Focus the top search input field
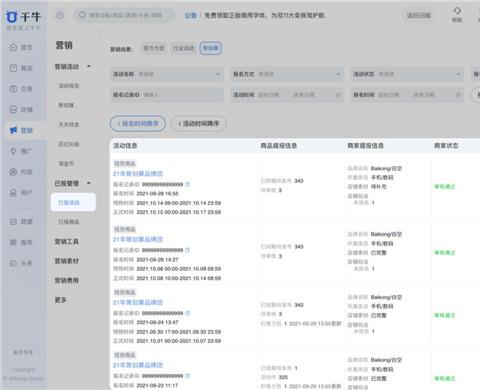Viewport: 480px width, 390px height. point(125,15)
